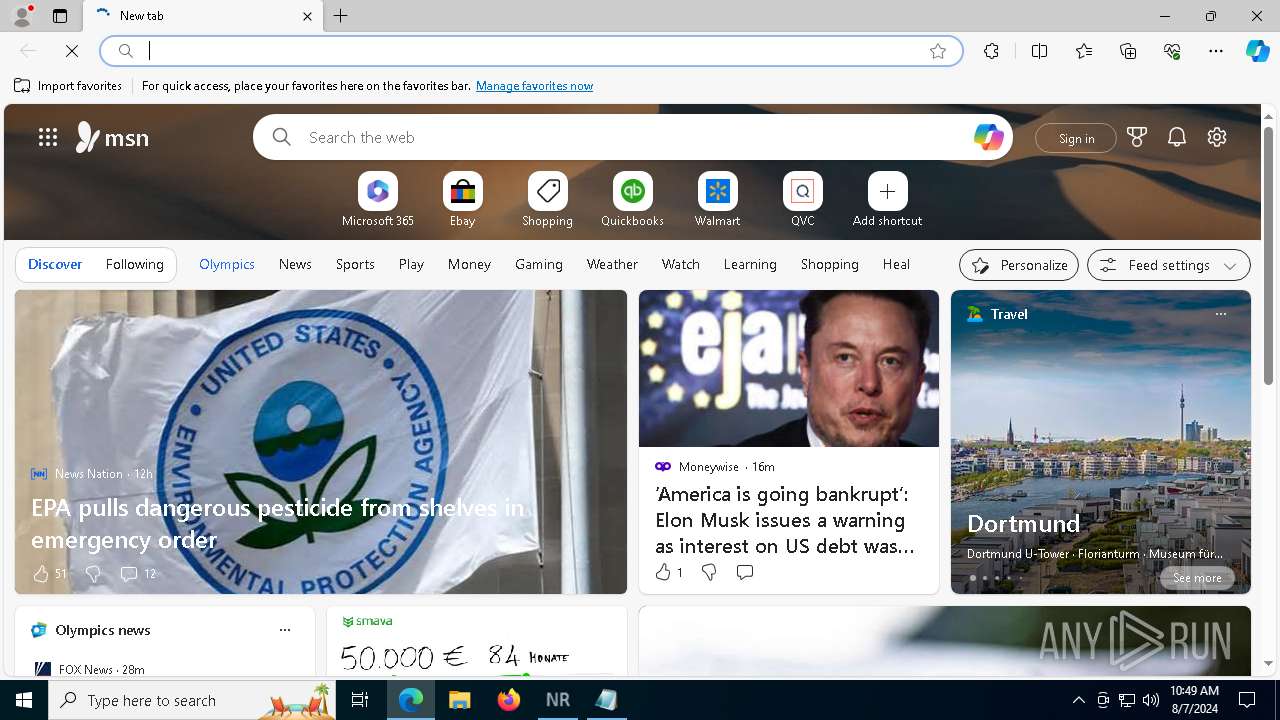Screen dimensions: 1280x720
Task: Open the MSN app launcher grid
Action: pos(48,137)
